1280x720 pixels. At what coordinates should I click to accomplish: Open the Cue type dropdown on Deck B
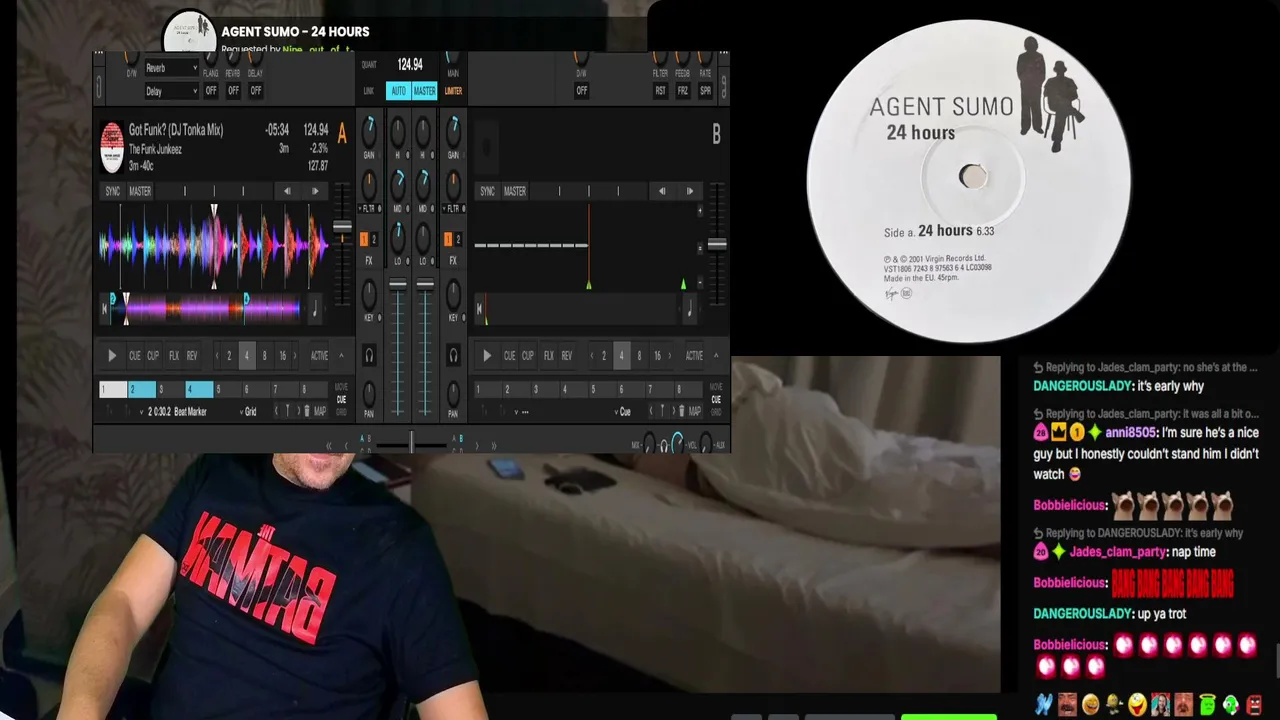coord(622,411)
